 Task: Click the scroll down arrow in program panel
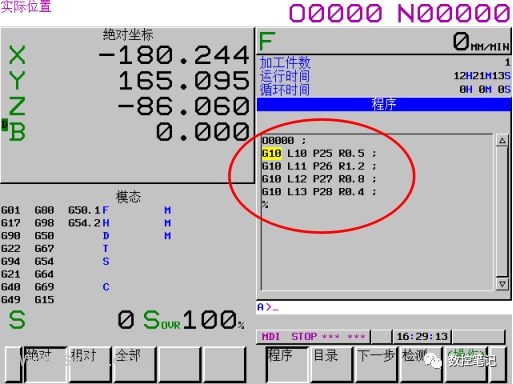click(502, 284)
